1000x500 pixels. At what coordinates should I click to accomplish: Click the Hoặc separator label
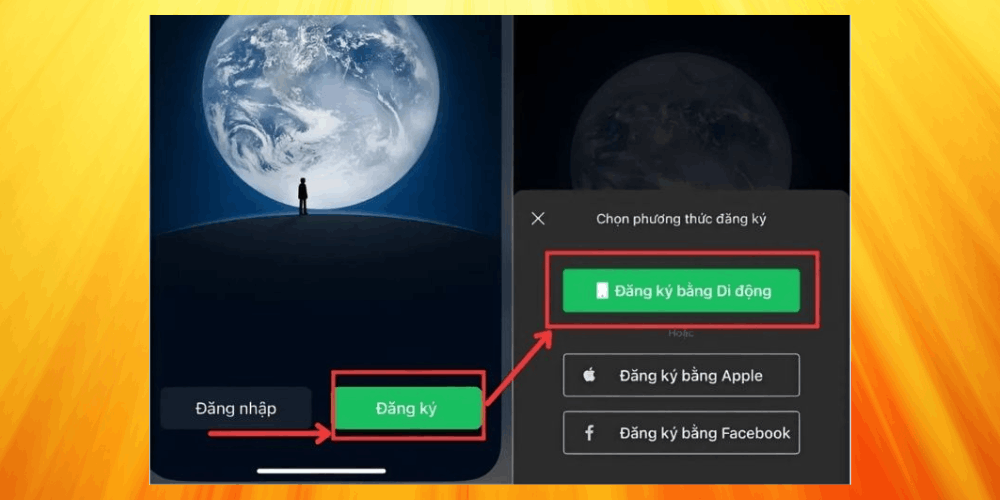(681, 333)
